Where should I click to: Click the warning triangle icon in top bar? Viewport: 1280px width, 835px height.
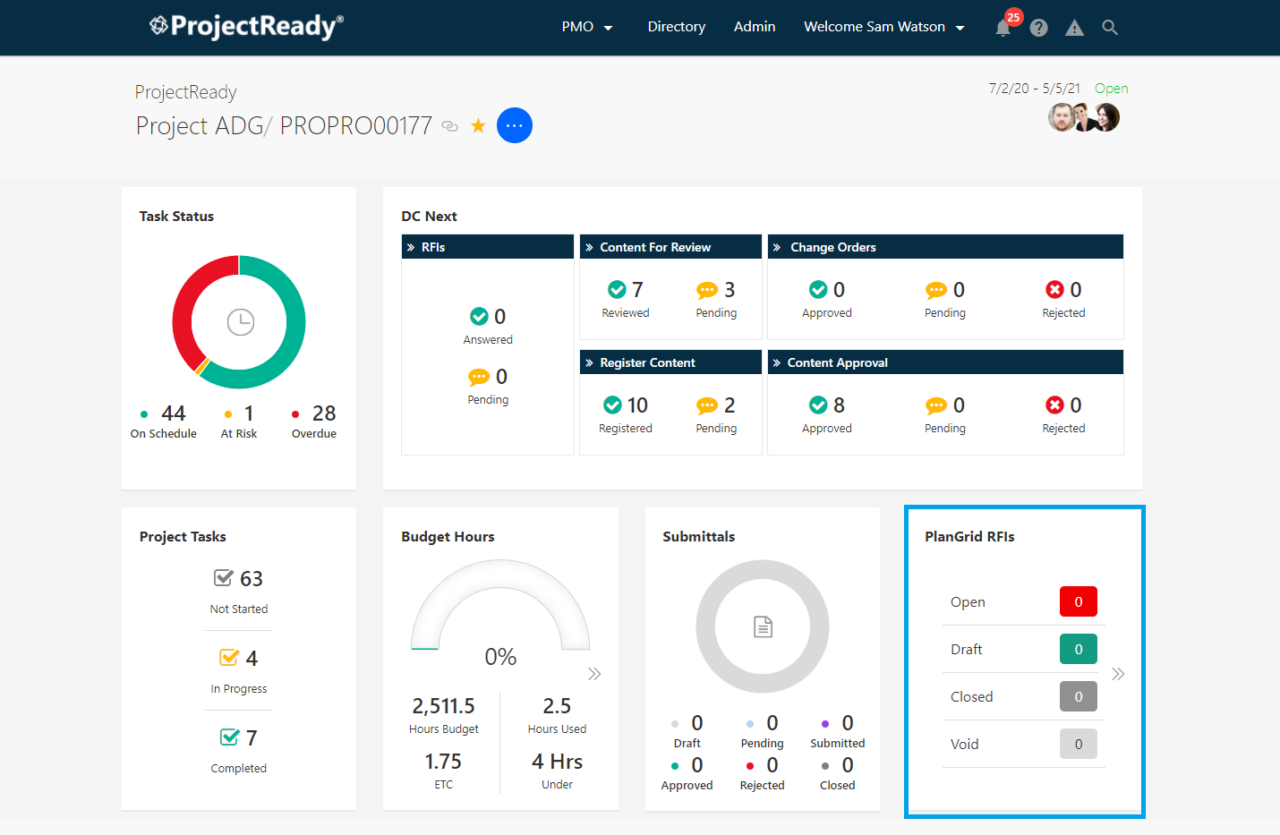pyautogui.click(x=1074, y=27)
